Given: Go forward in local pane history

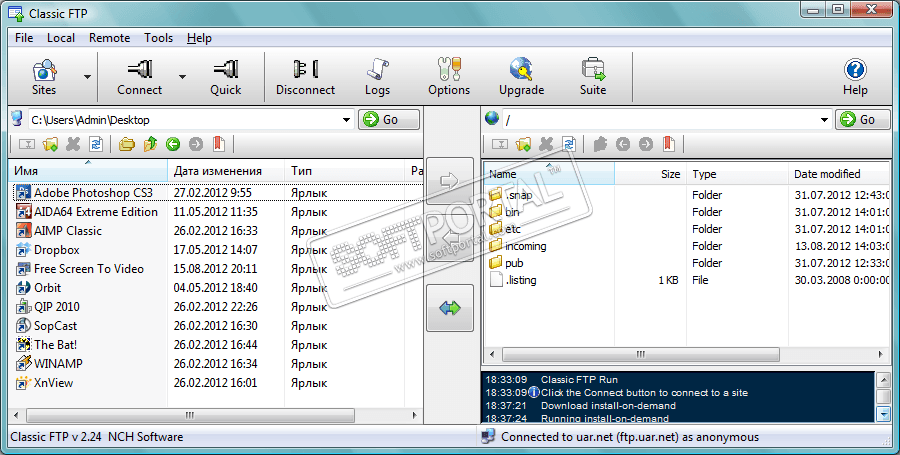Looking at the screenshot, I should click(x=196, y=144).
